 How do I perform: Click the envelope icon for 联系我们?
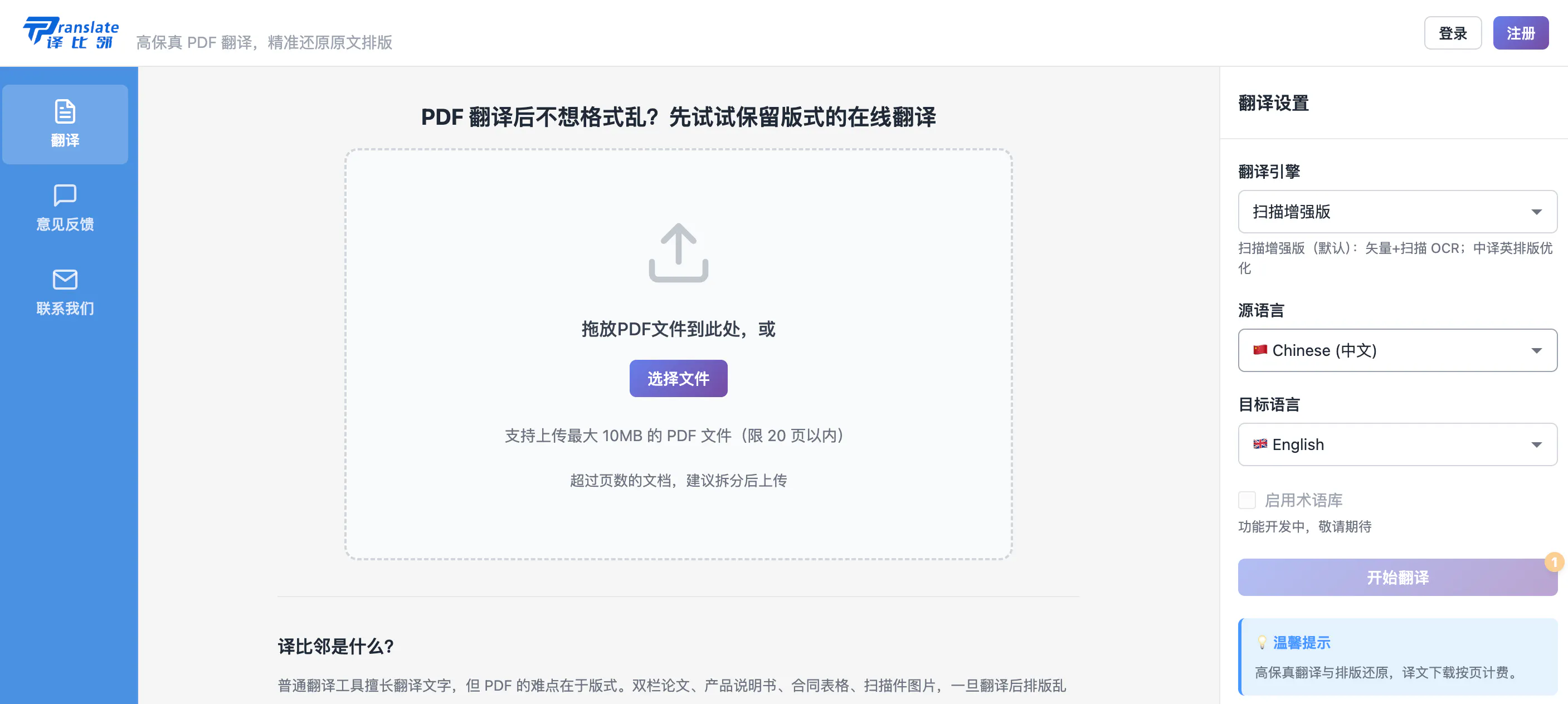click(65, 279)
